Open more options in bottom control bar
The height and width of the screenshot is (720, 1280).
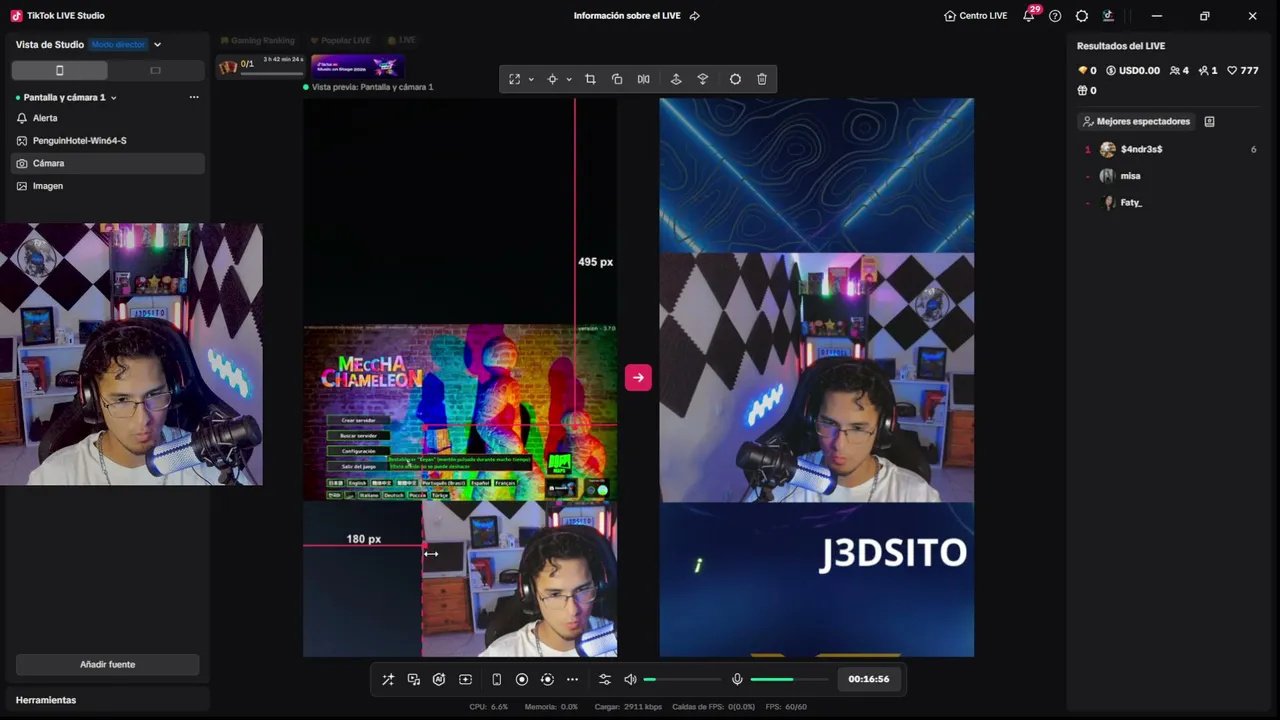[572, 680]
